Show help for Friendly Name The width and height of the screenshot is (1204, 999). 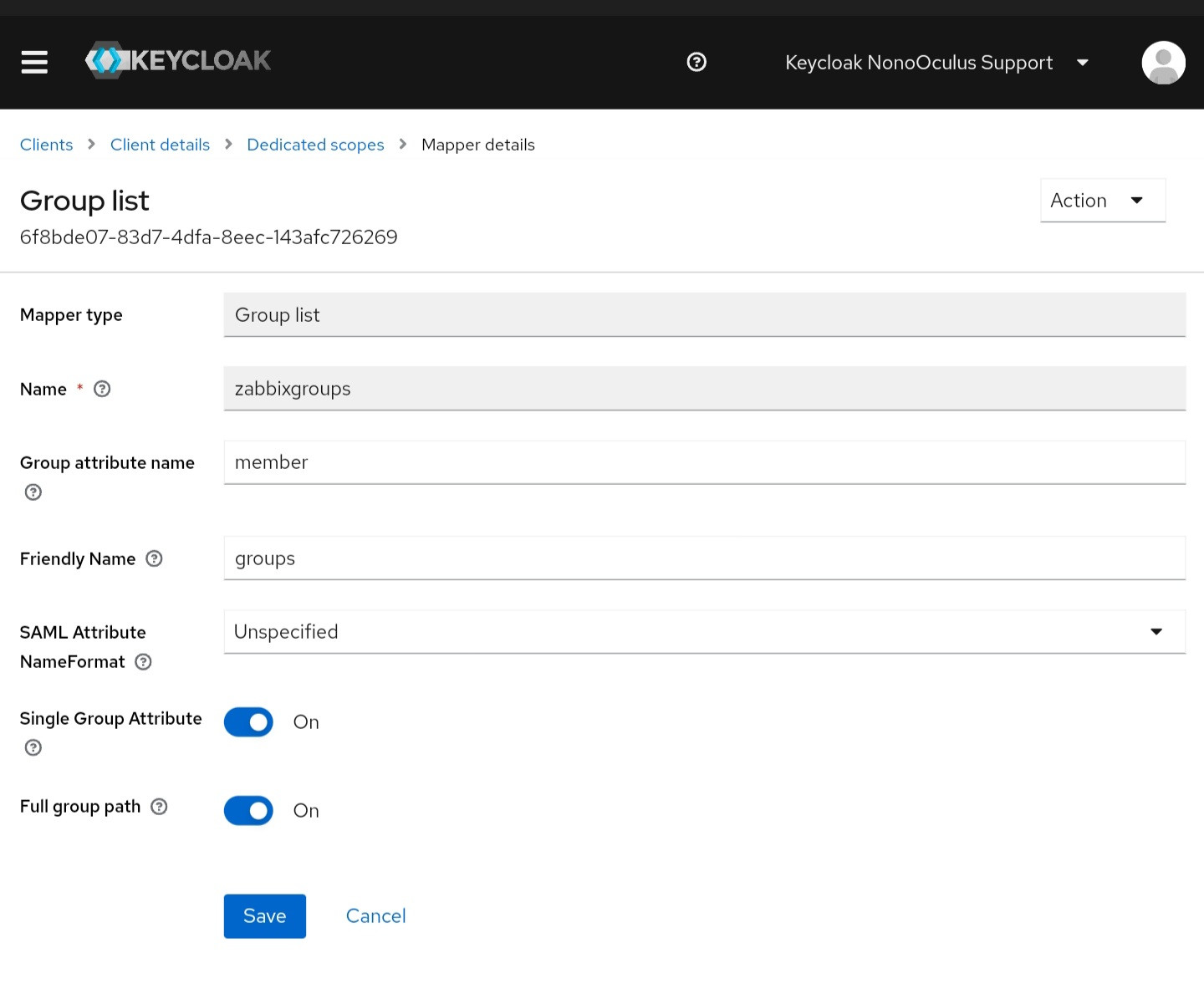(x=154, y=558)
